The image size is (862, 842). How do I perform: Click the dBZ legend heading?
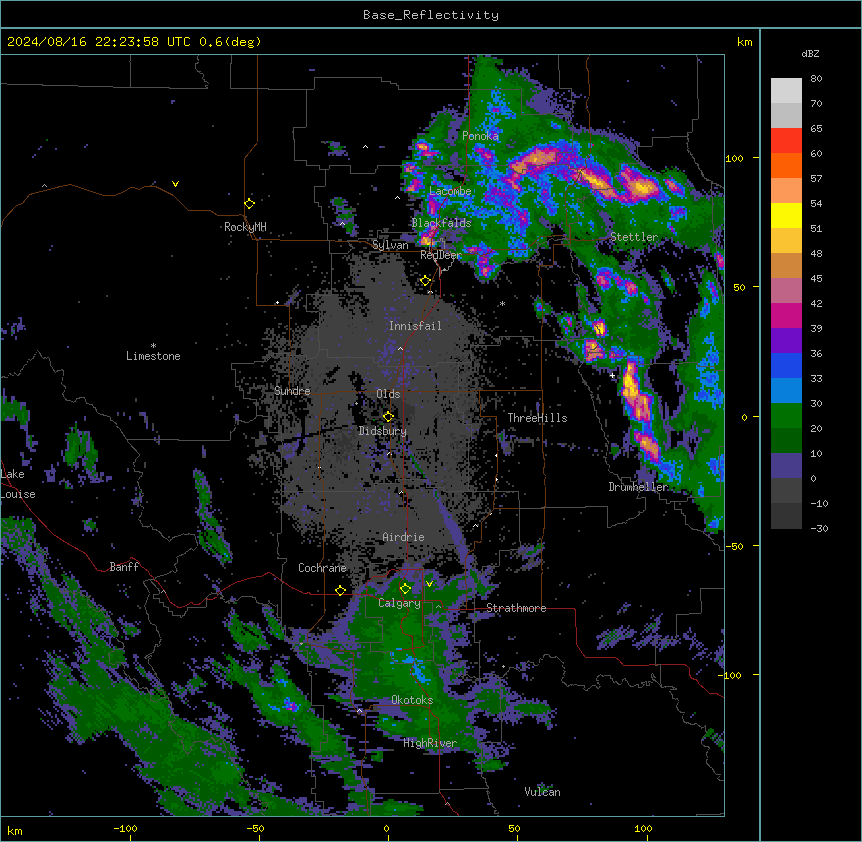[x=810, y=54]
